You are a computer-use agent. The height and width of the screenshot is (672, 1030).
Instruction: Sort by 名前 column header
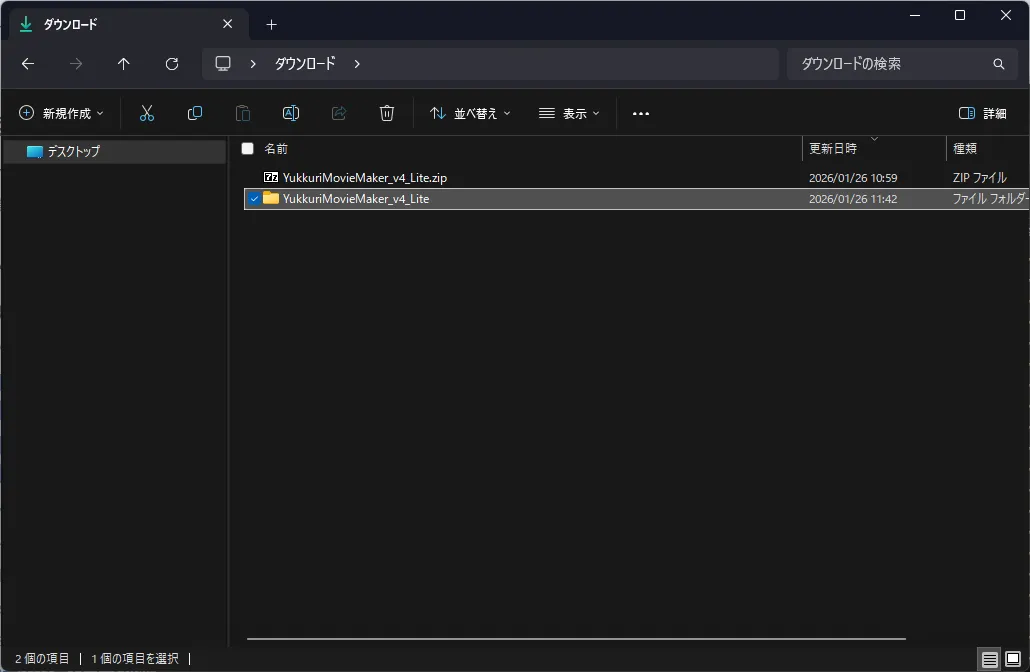276,149
